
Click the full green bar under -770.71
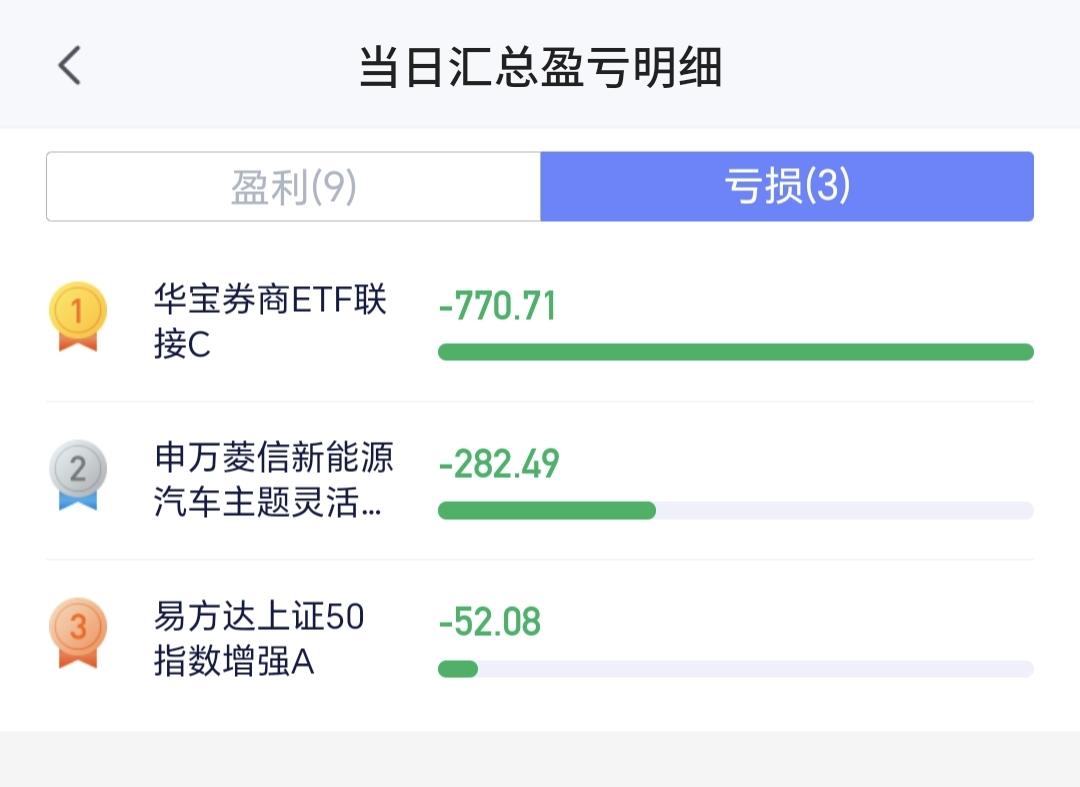[736, 352]
